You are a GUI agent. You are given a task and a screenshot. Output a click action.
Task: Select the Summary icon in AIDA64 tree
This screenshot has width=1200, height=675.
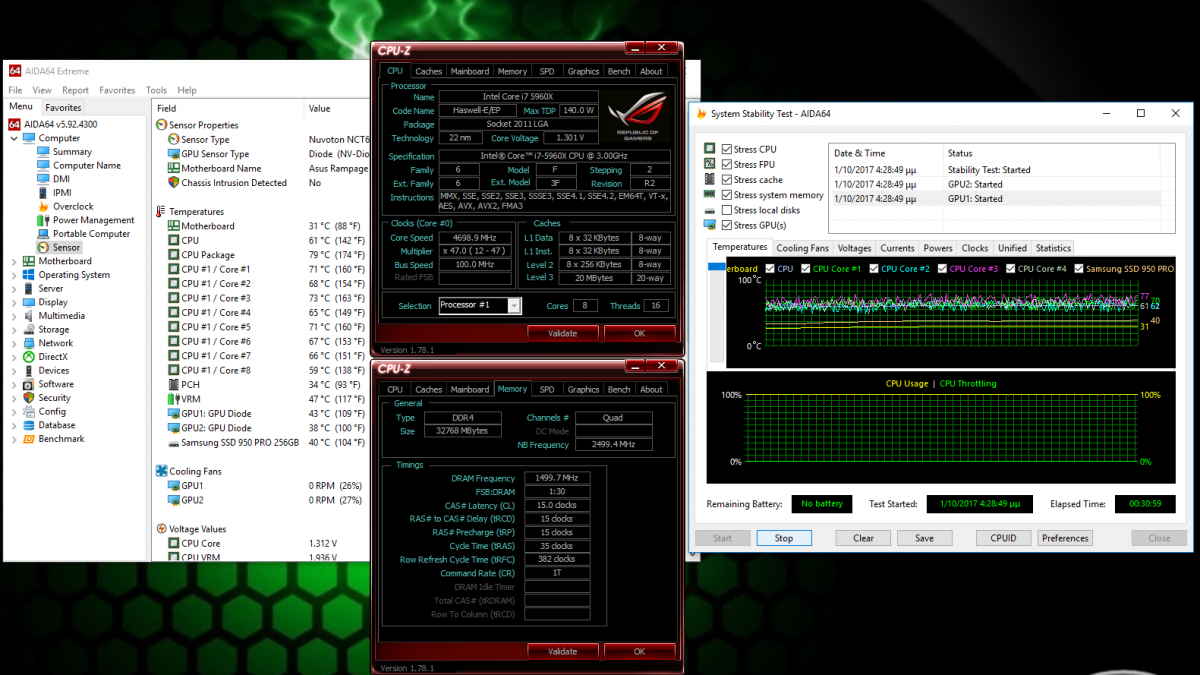pyautogui.click(x=43, y=152)
